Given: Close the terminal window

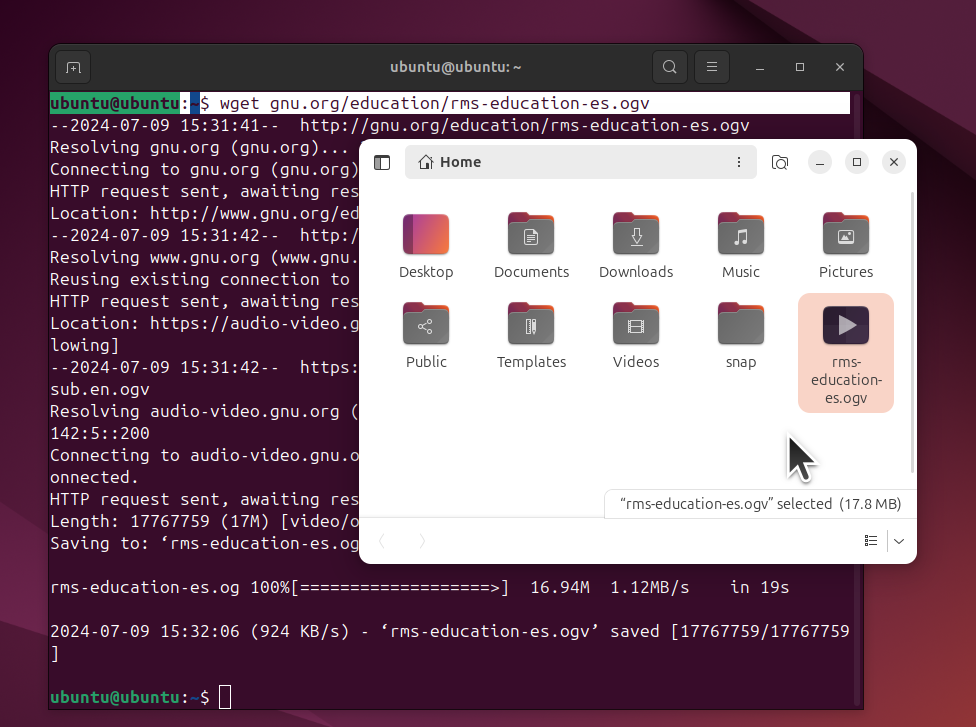Looking at the screenshot, I should click(x=840, y=67).
